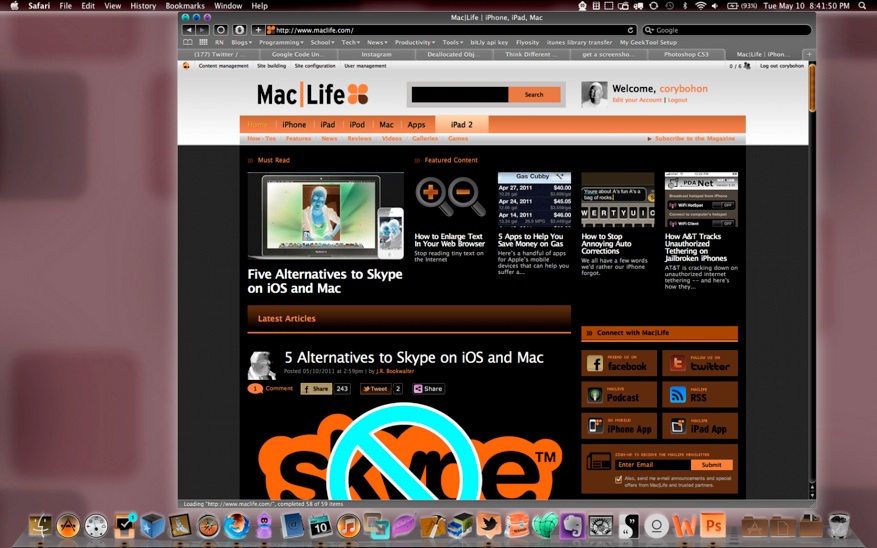Screen dimensions: 877x548
Task: Open the MacLife Podcast icon
Action: [595, 395]
